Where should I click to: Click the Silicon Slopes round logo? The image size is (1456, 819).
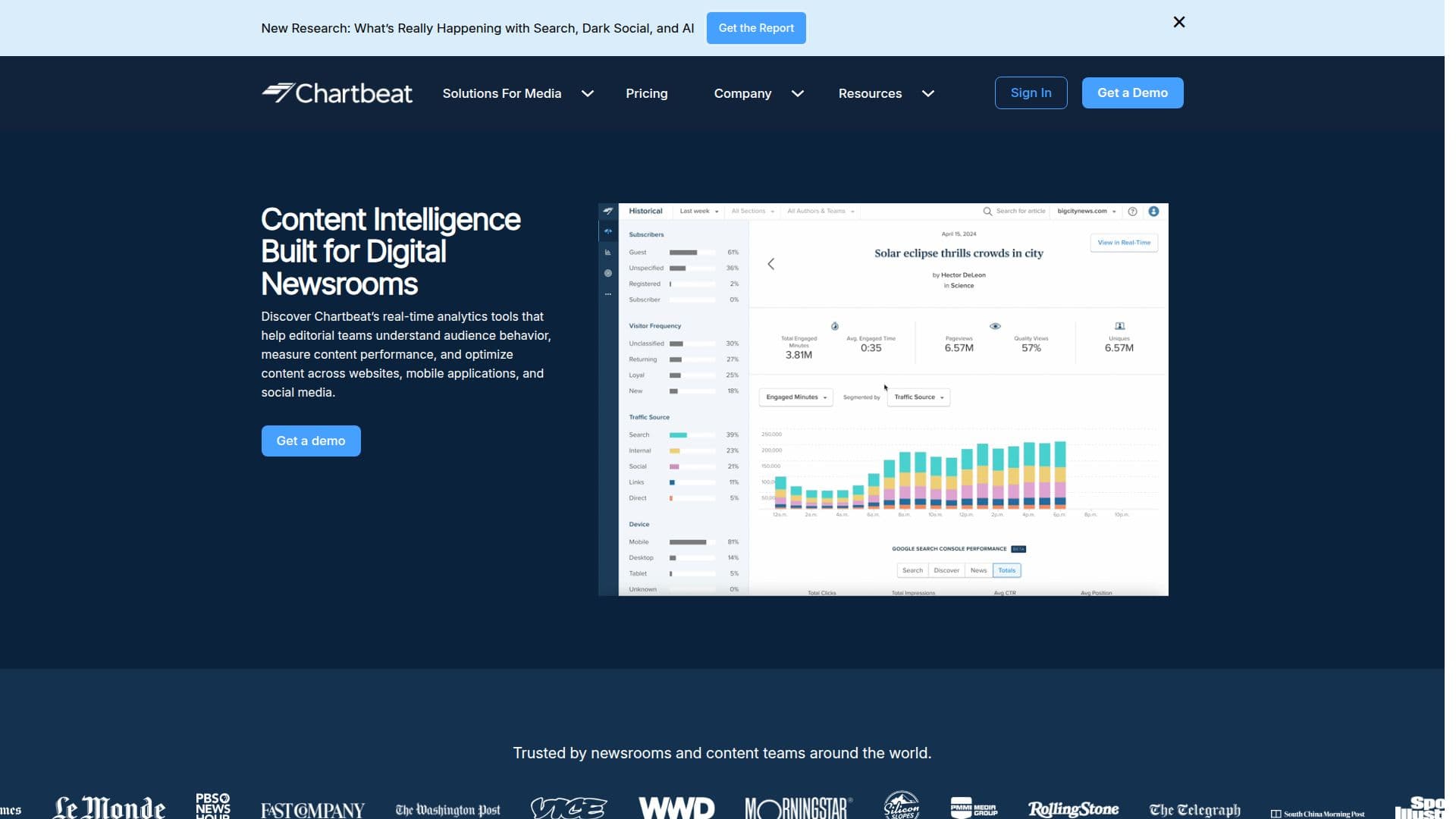tap(902, 805)
